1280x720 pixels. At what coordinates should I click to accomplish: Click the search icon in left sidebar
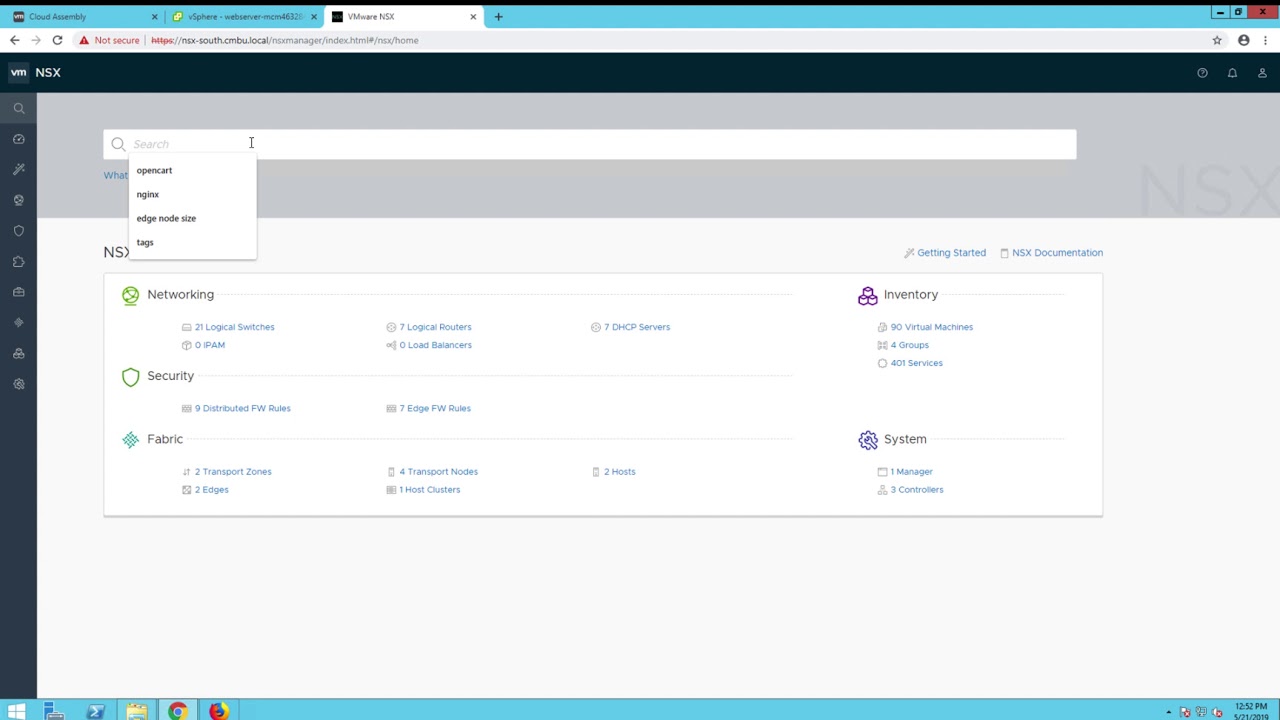[18, 108]
